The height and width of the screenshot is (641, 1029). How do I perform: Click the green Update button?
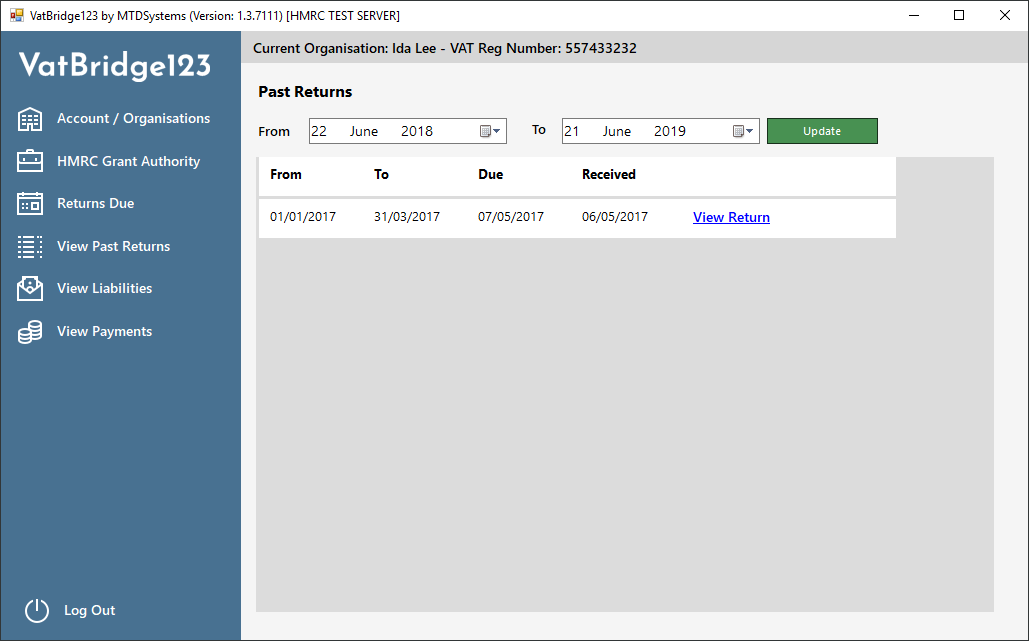(822, 131)
